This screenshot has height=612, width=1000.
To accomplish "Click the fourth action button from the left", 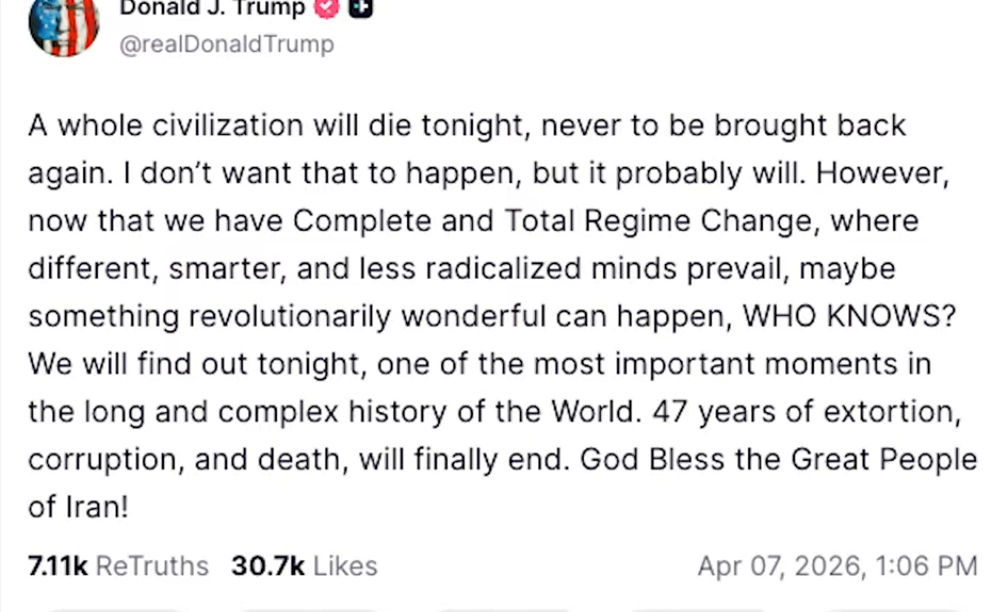I will (700, 607).
